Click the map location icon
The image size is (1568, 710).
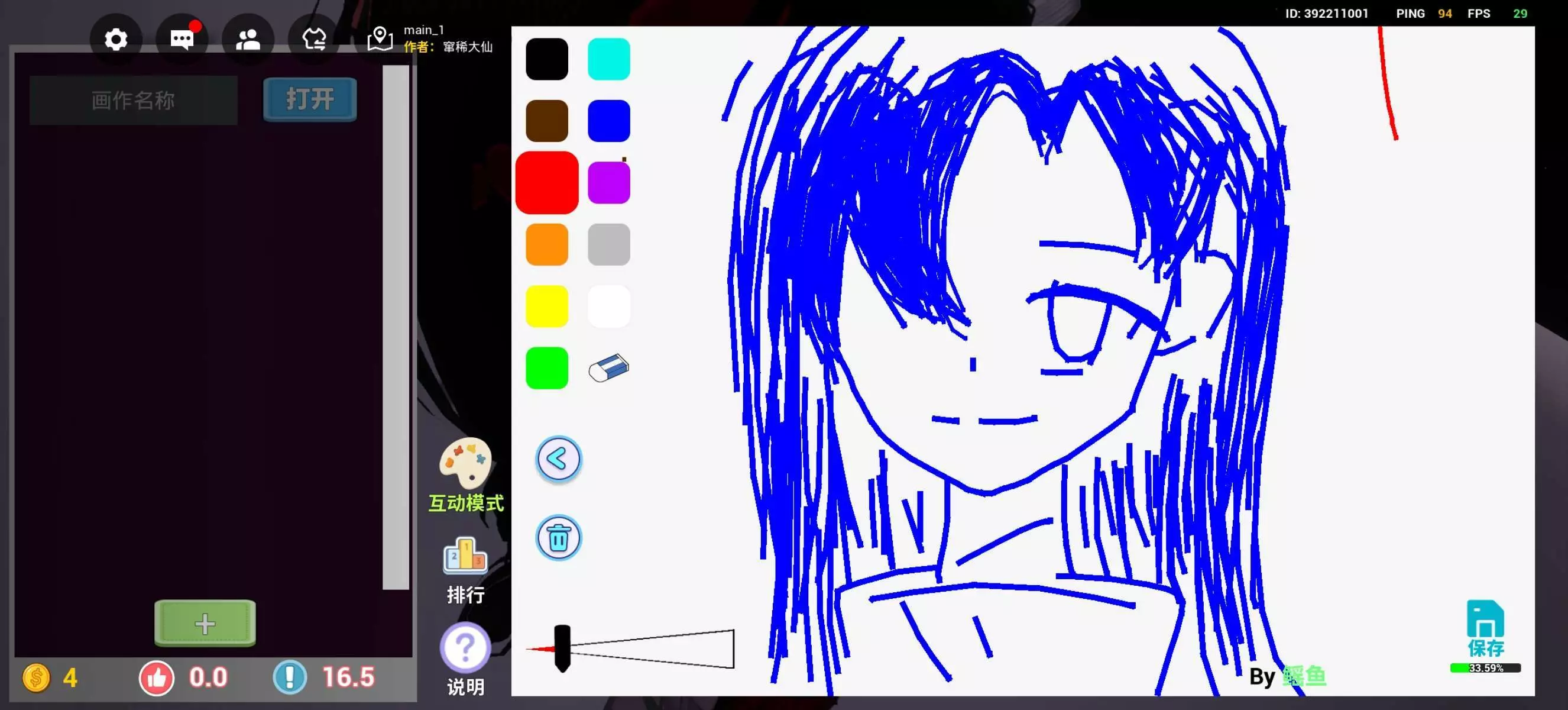[380, 39]
